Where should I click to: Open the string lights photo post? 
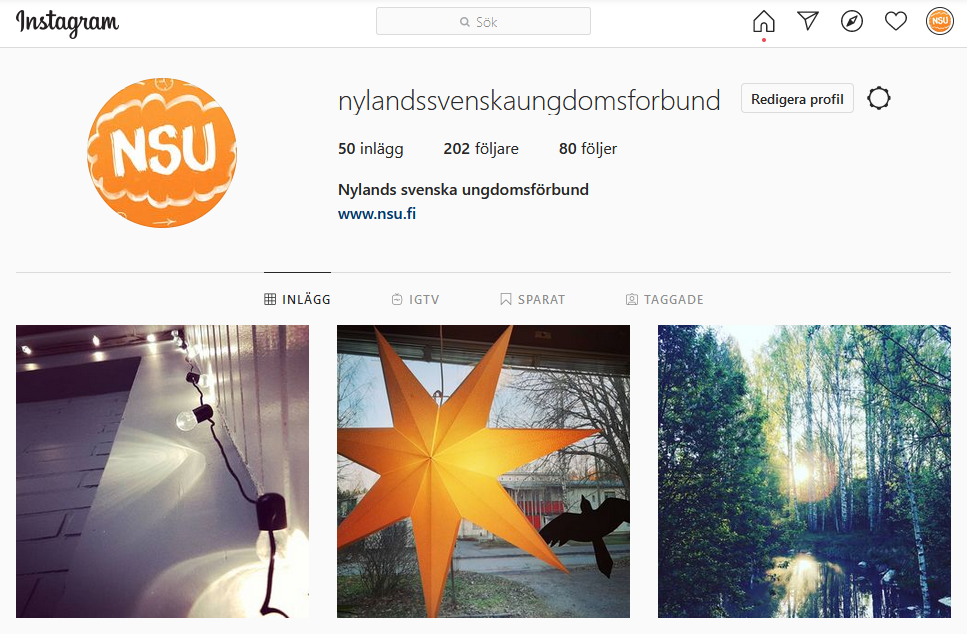pos(162,471)
